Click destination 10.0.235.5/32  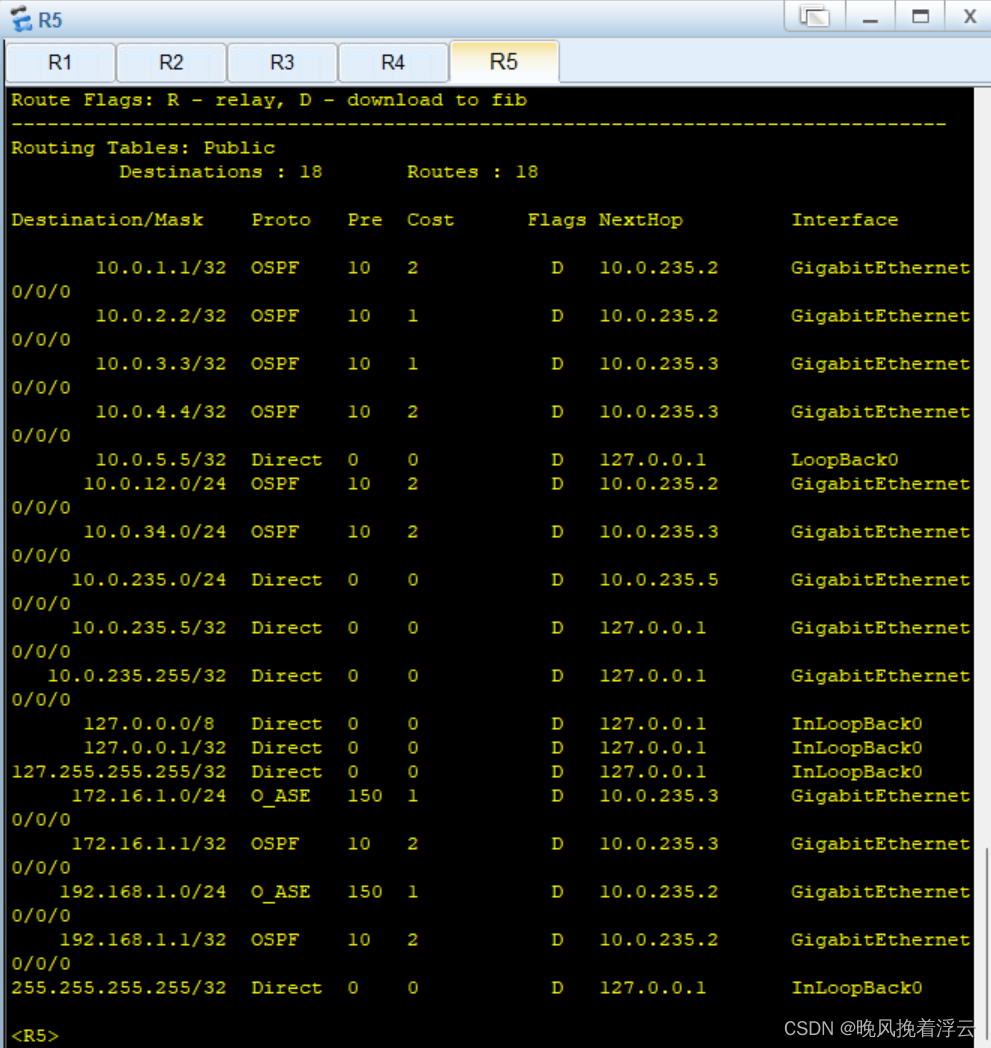(149, 628)
